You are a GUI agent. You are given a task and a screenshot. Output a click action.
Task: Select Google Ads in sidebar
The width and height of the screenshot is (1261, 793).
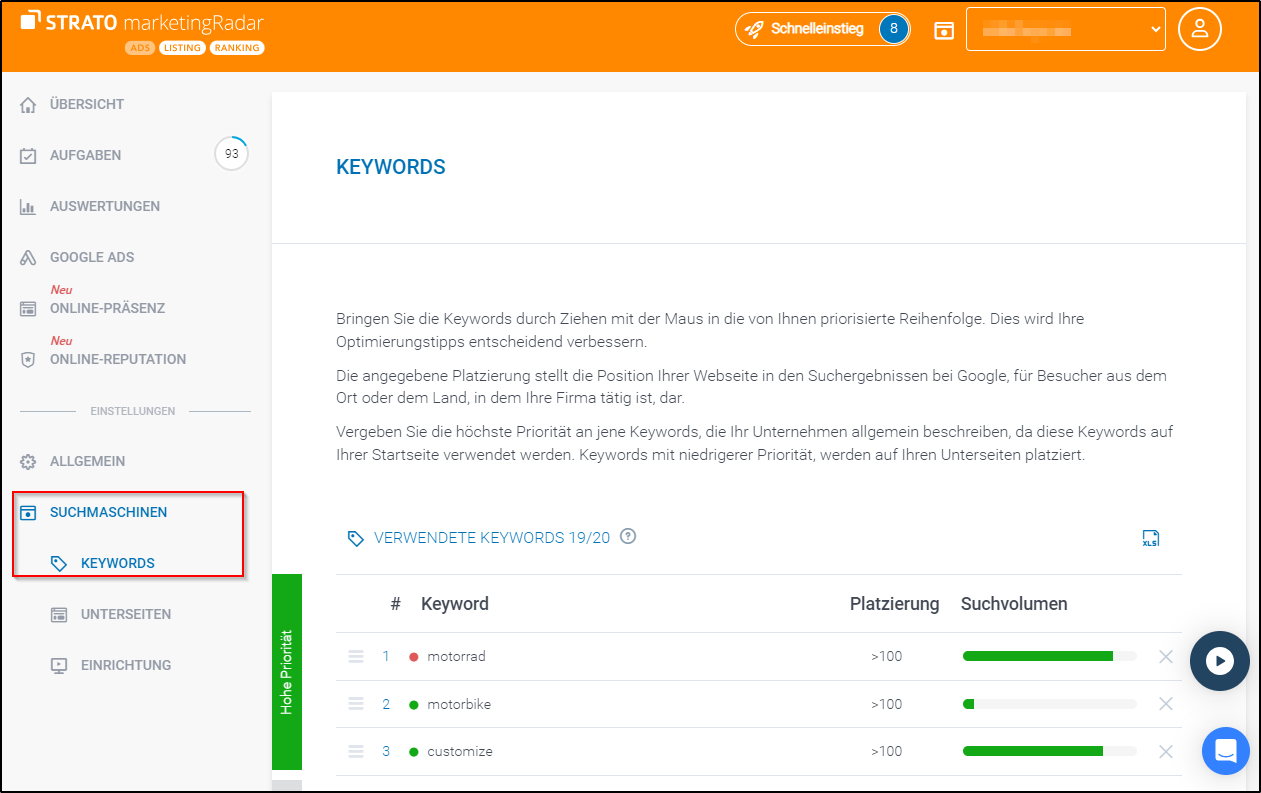92,258
